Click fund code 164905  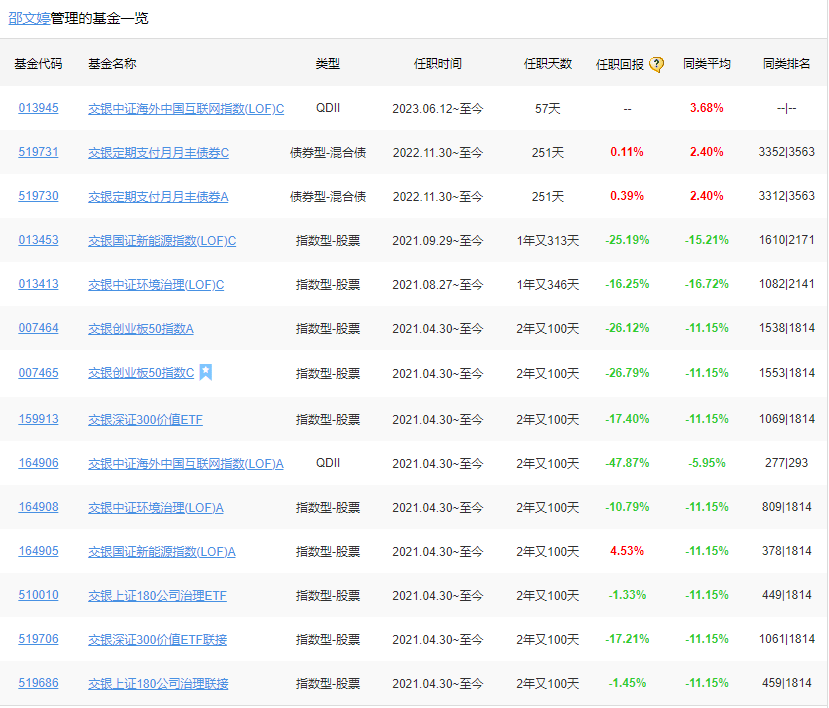pos(38,552)
